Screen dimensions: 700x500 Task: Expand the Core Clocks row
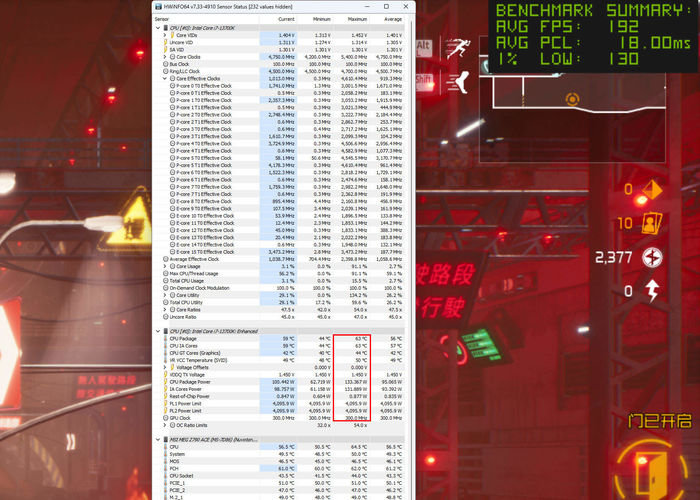click(x=165, y=57)
